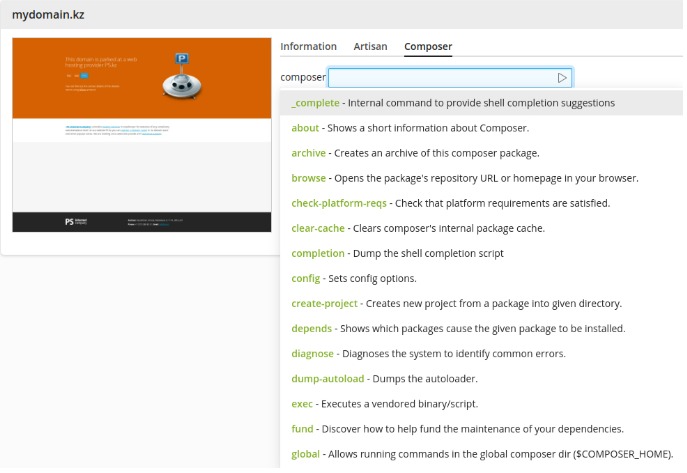Screen dimensions: 687x473
Task: Pick the archive command from the list
Action: coord(481,153)
